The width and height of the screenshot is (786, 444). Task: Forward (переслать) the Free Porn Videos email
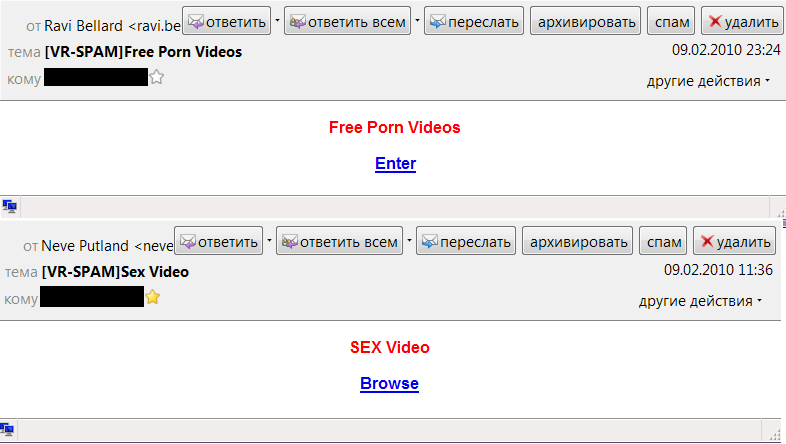point(474,22)
